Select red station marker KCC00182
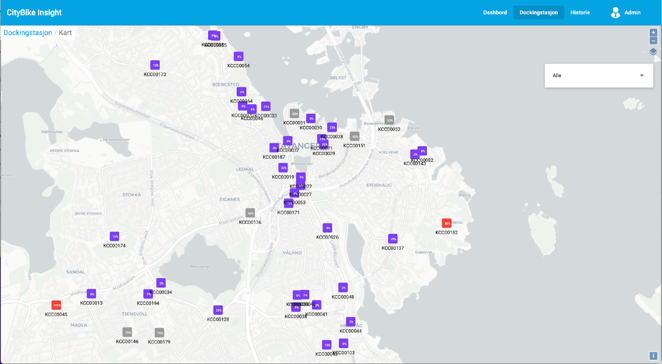The height and width of the screenshot is (364, 662). (446, 223)
